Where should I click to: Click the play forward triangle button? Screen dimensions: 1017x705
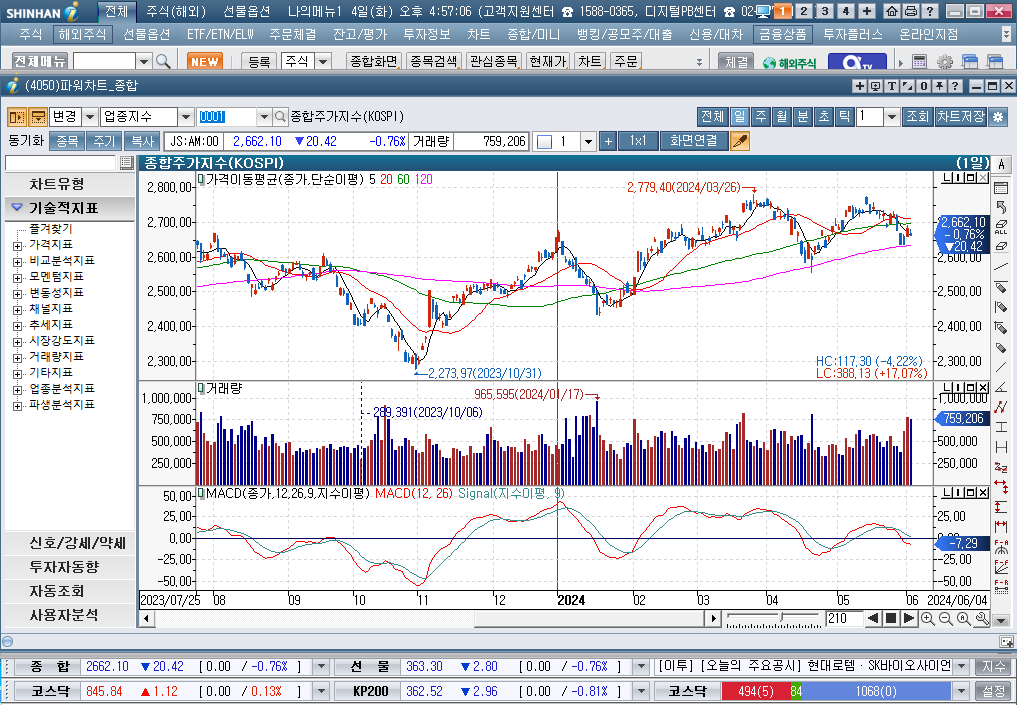pos(909,619)
